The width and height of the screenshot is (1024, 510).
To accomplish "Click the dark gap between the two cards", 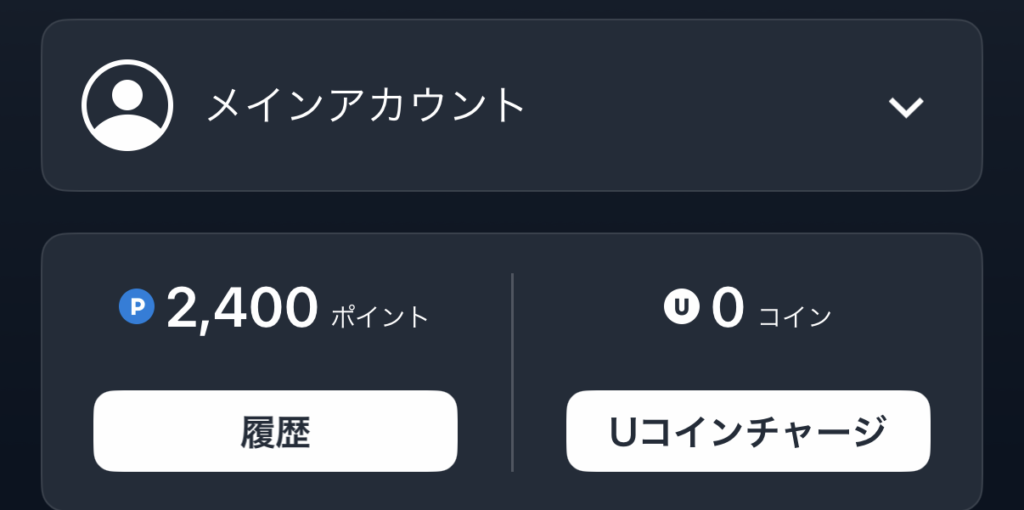I will pos(512,212).
